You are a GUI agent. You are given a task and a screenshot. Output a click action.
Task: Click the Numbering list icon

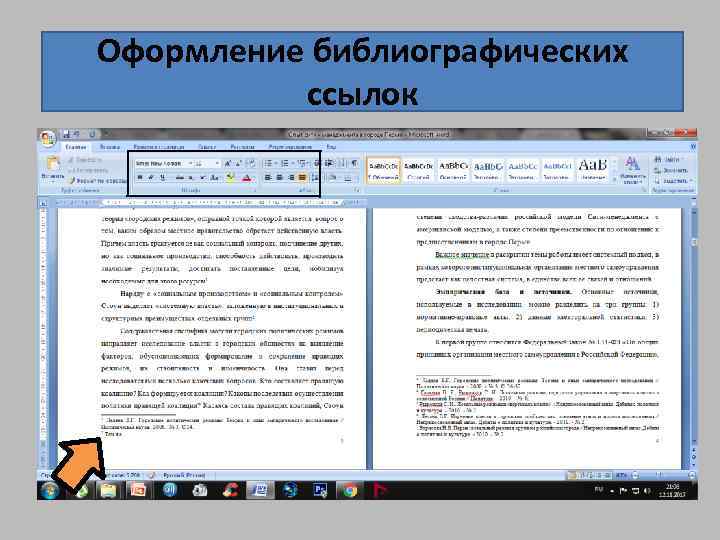(285, 163)
